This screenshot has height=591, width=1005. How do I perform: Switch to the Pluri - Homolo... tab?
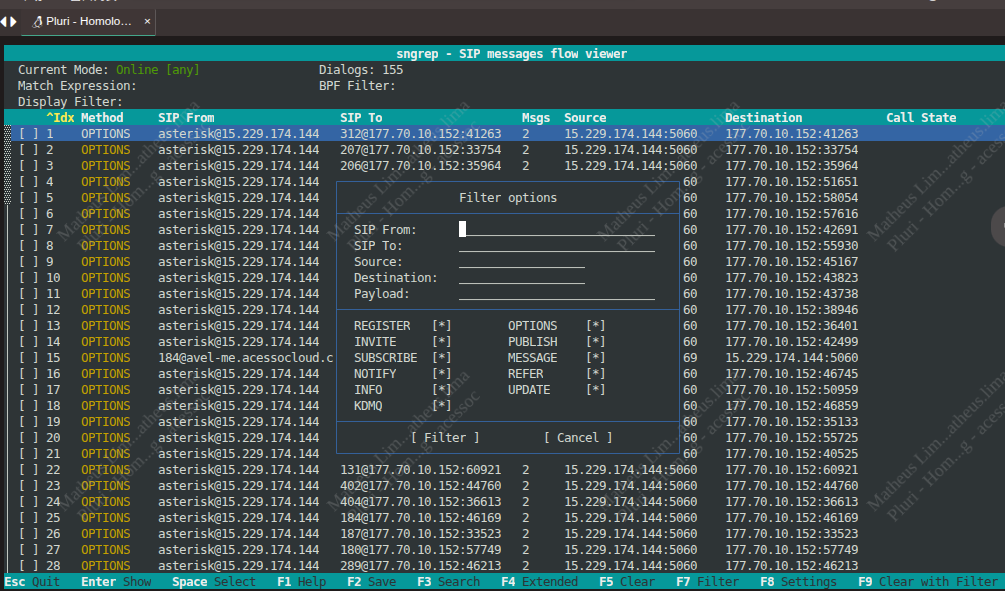(x=88, y=21)
